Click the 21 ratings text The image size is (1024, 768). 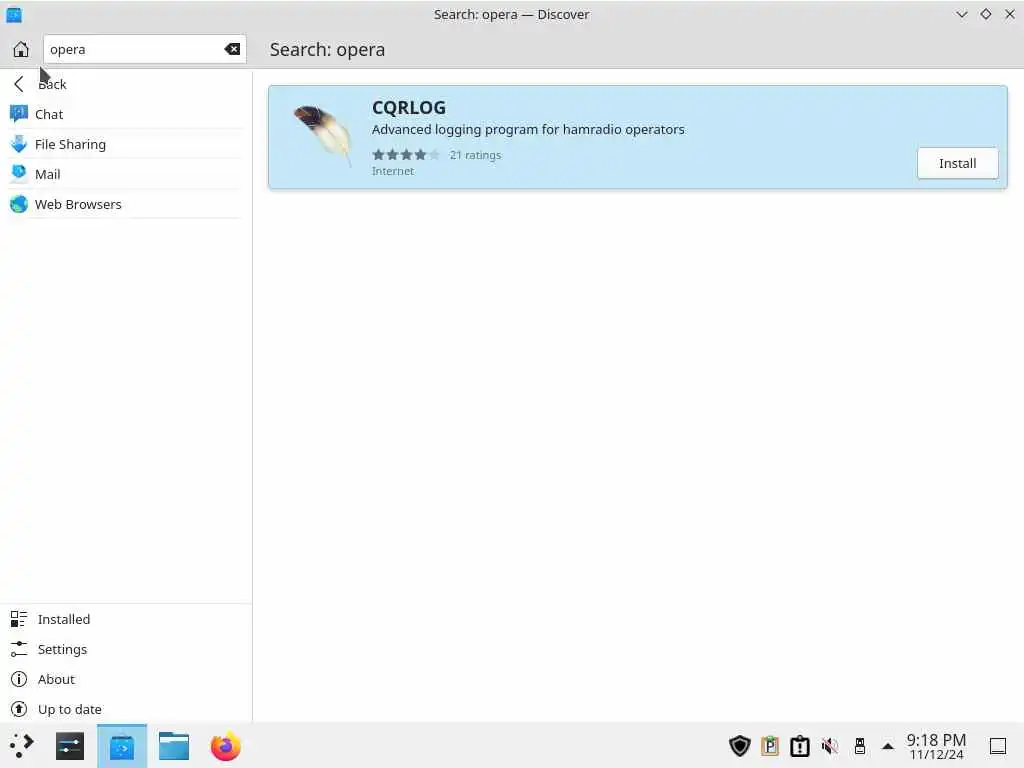475,155
